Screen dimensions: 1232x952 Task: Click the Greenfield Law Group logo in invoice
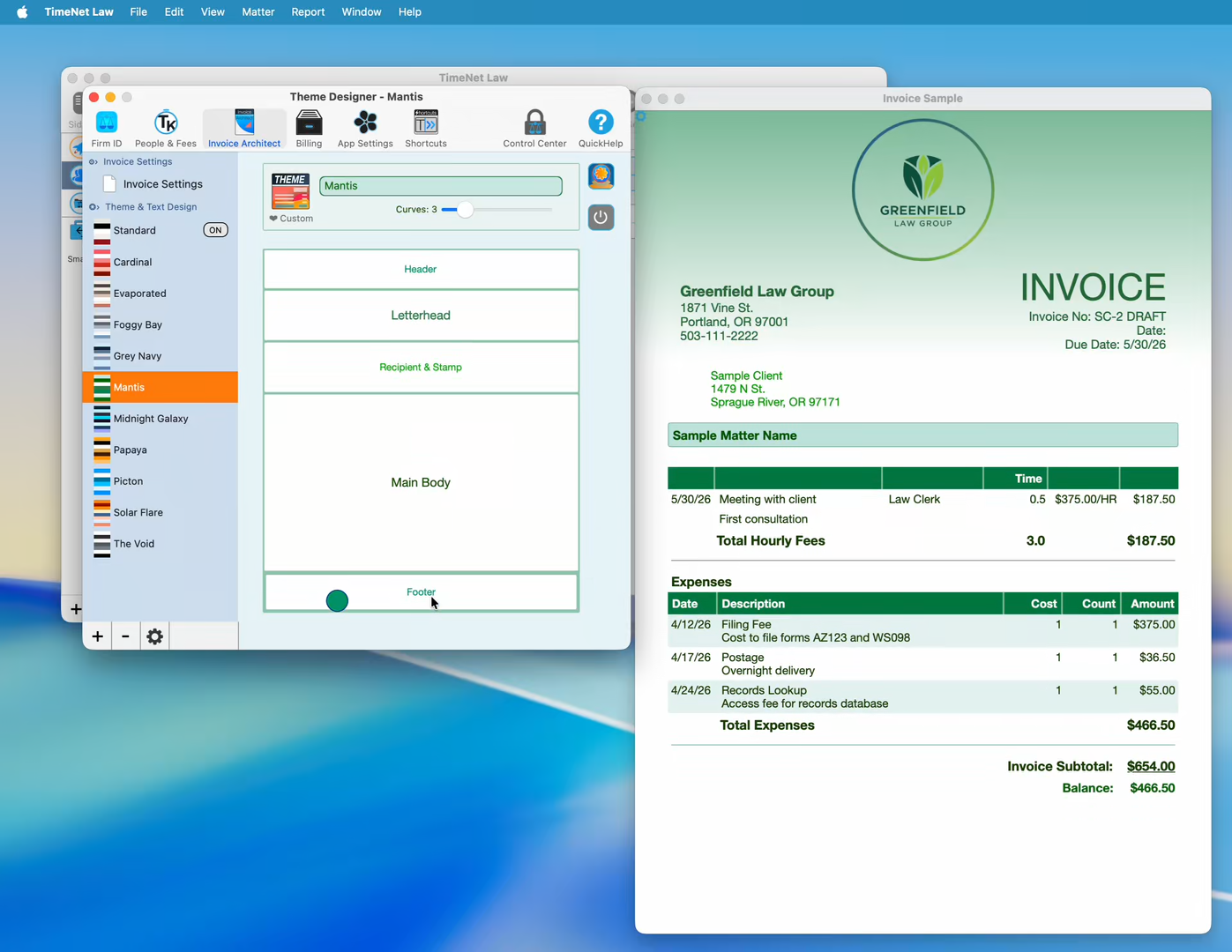click(922, 190)
